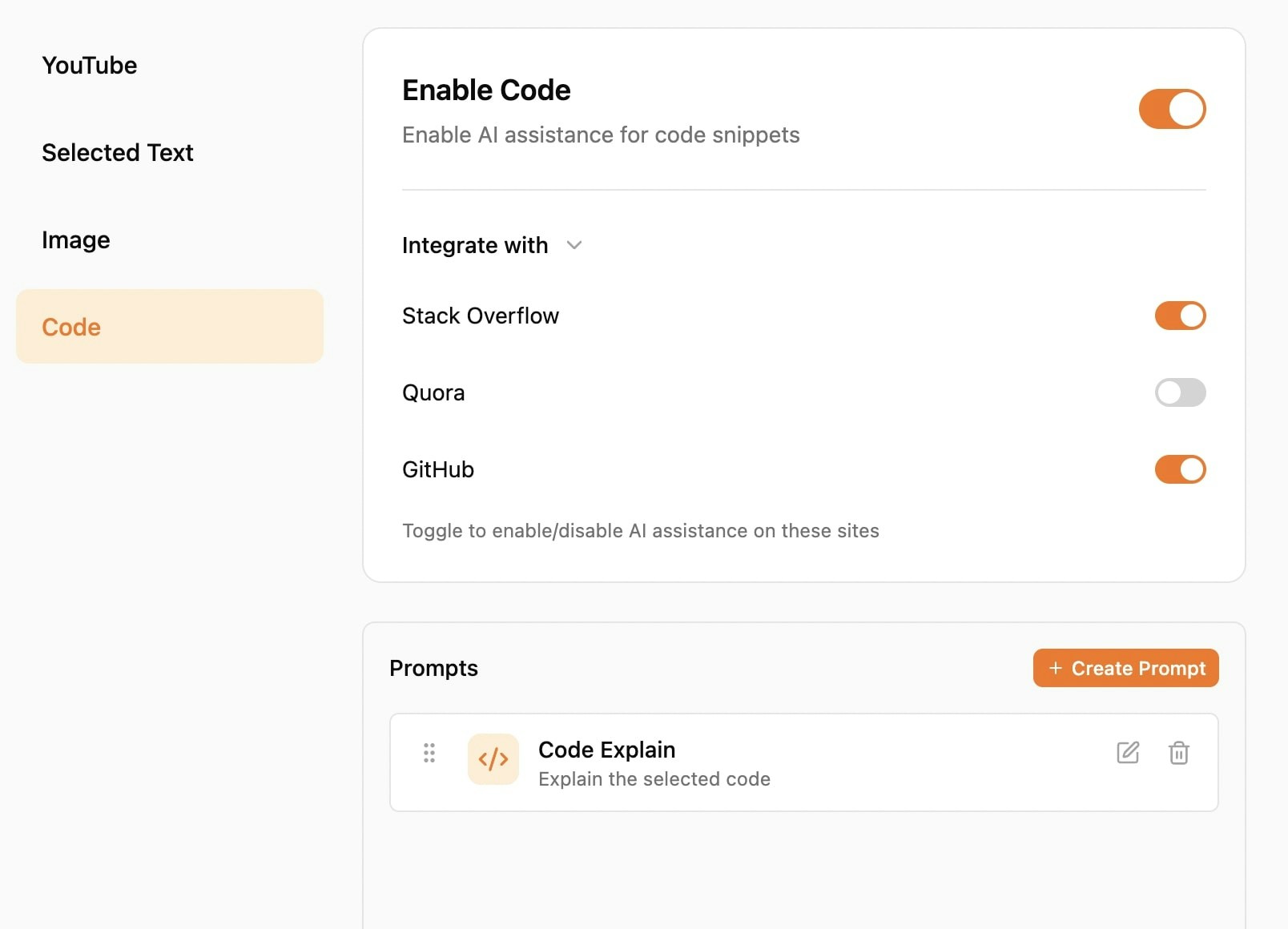This screenshot has height=929, width=1288.
Task: Click the edit pencil icon for Code Explain
Action: click(1128, 753)
